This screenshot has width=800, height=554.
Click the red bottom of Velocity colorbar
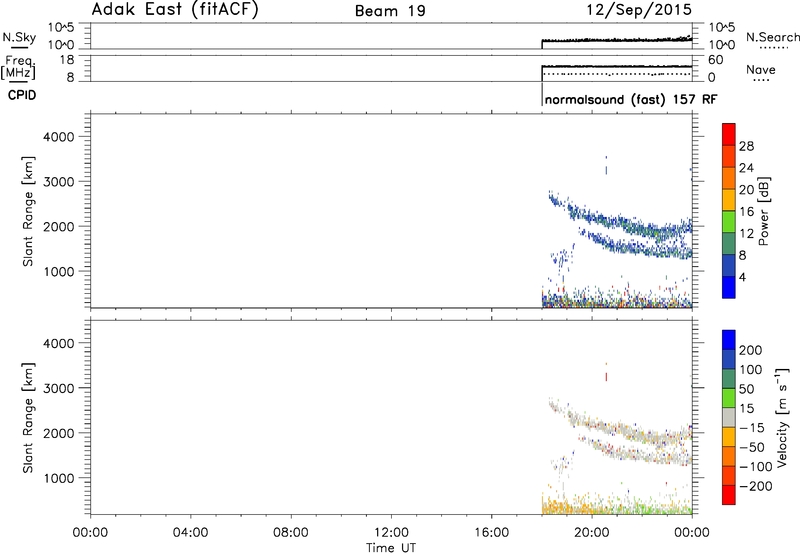coord(729,495)
